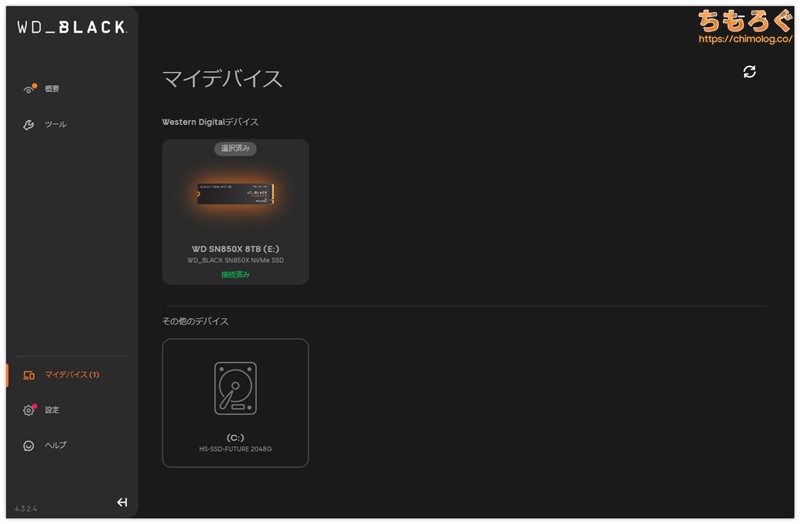Viewport: 800px width, 524px height.
Task: Go to ツール menu item
Action: point(55,124)
